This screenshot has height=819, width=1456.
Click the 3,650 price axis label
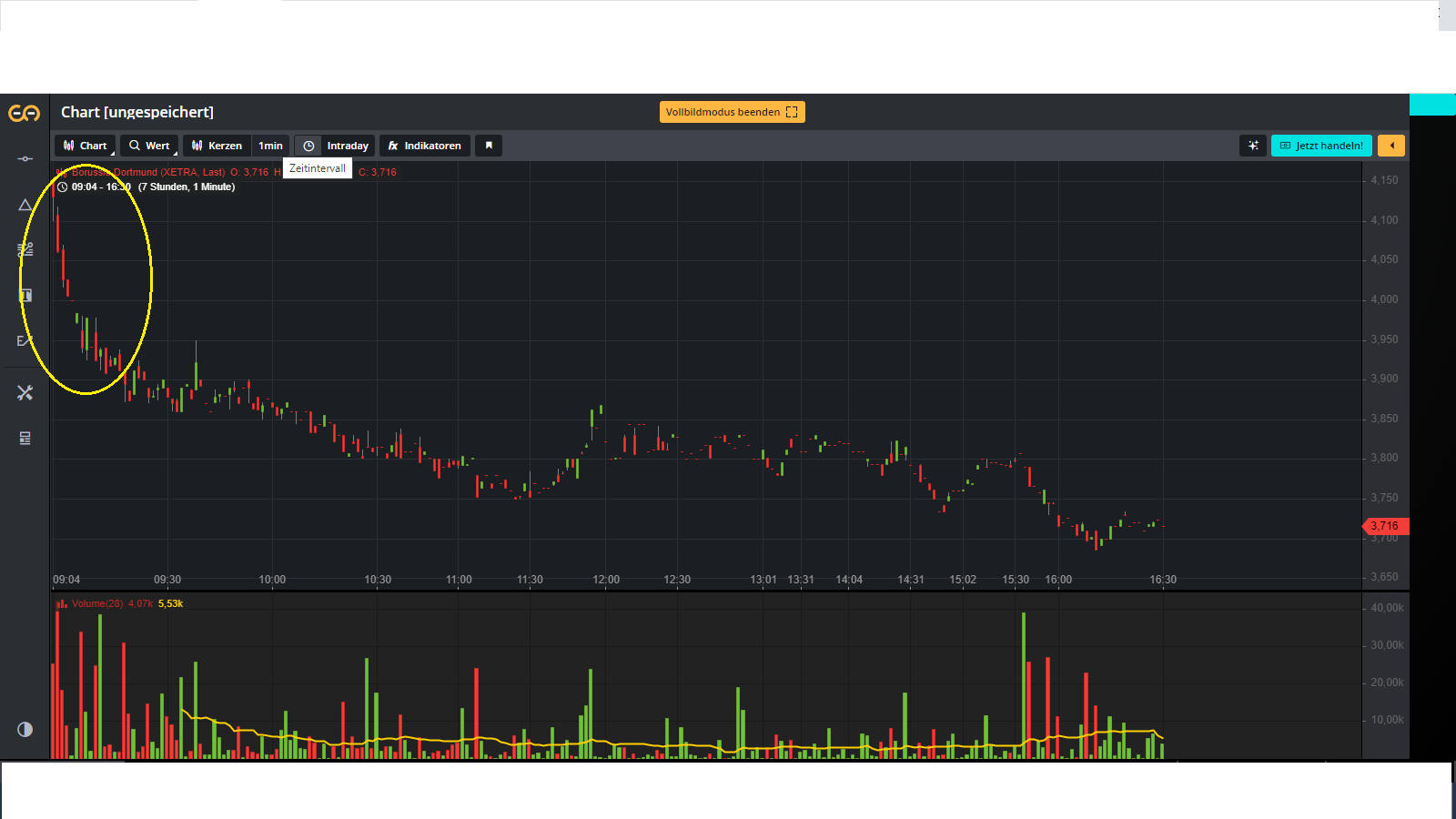1384,577
